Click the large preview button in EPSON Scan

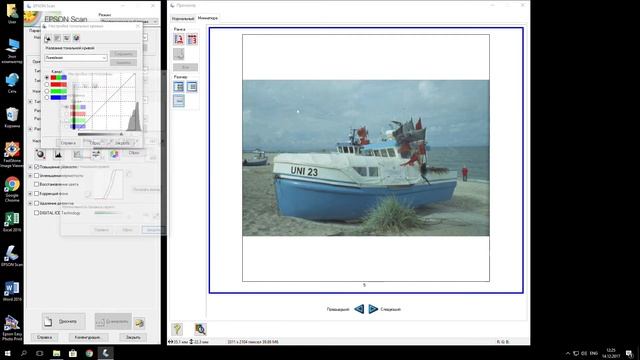(x=63, y=322)
